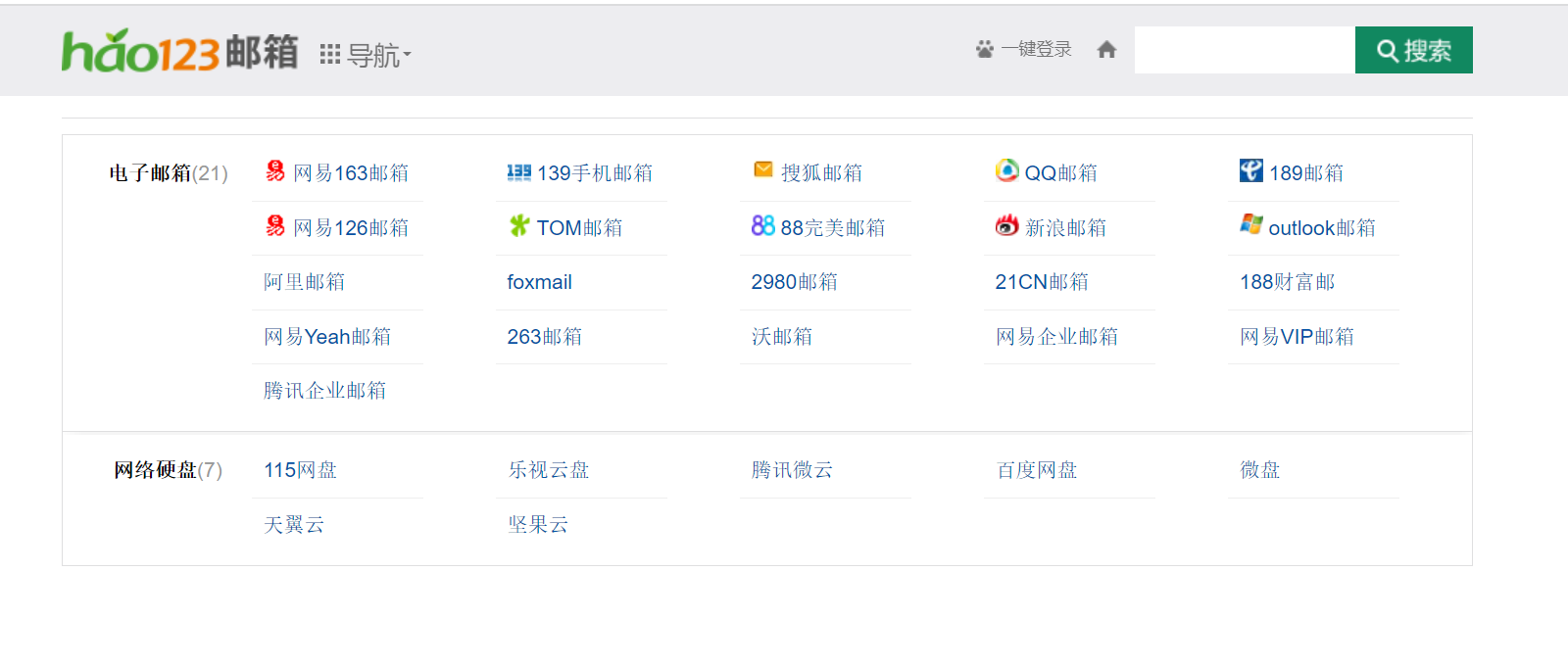Click the green 搜索 button
The height and width of the screenshot is (667, 1568).
pos(1414,50)
